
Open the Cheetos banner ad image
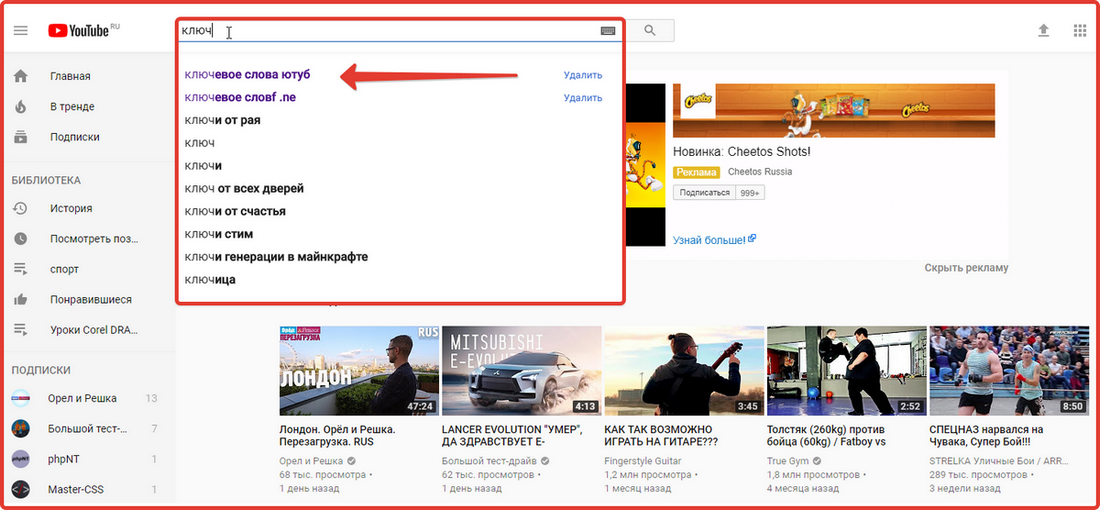[x=833, y=110]
